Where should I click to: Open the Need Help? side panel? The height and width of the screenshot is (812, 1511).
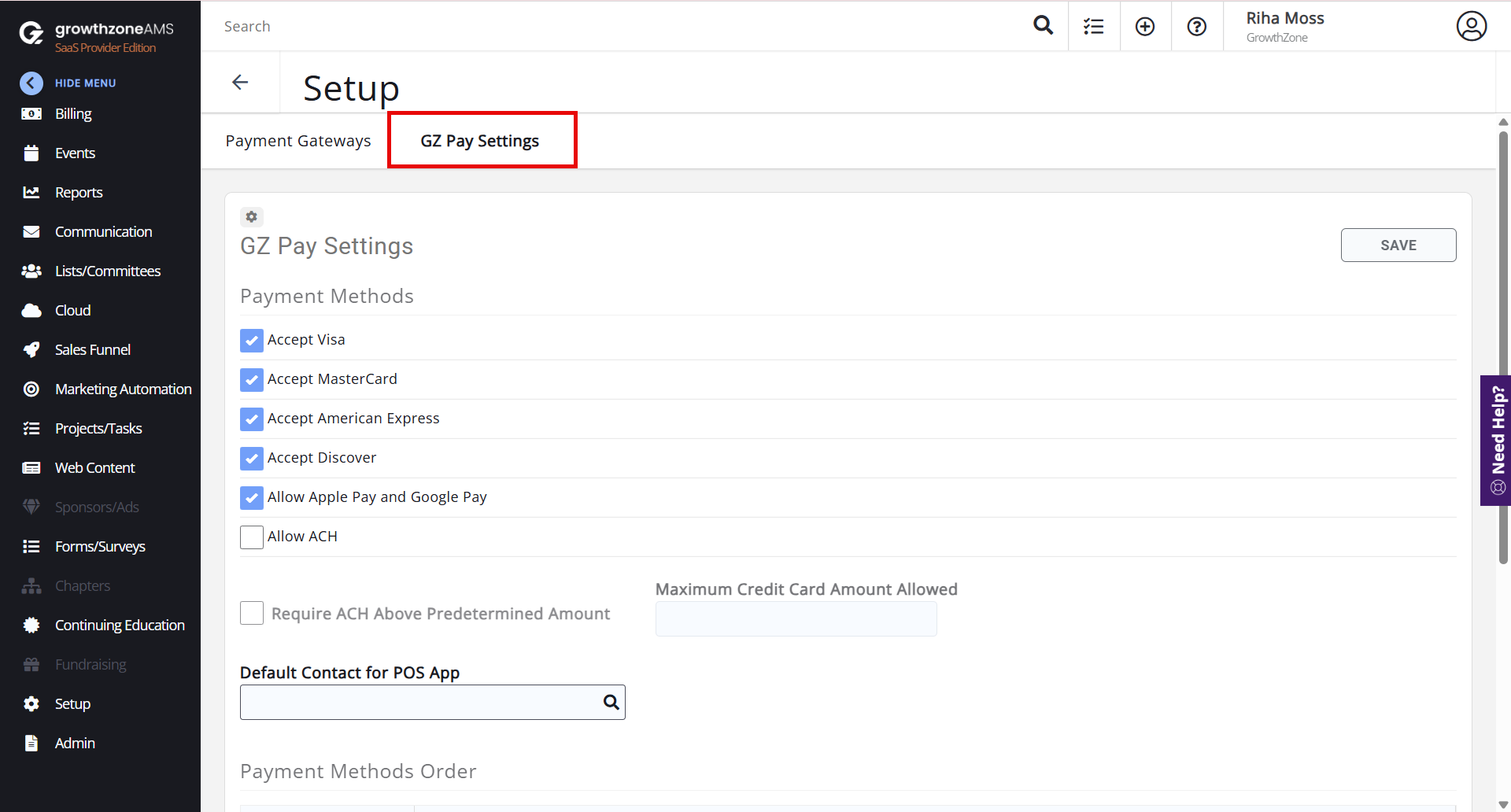point(1496,441)
